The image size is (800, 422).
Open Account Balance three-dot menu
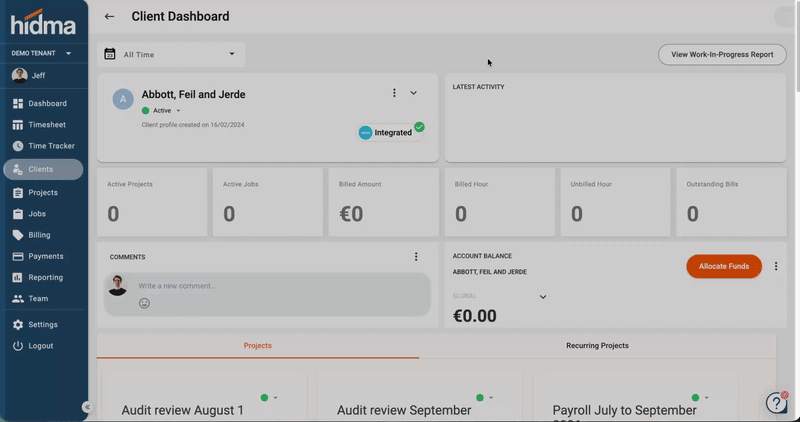click(x=776, y=266)
